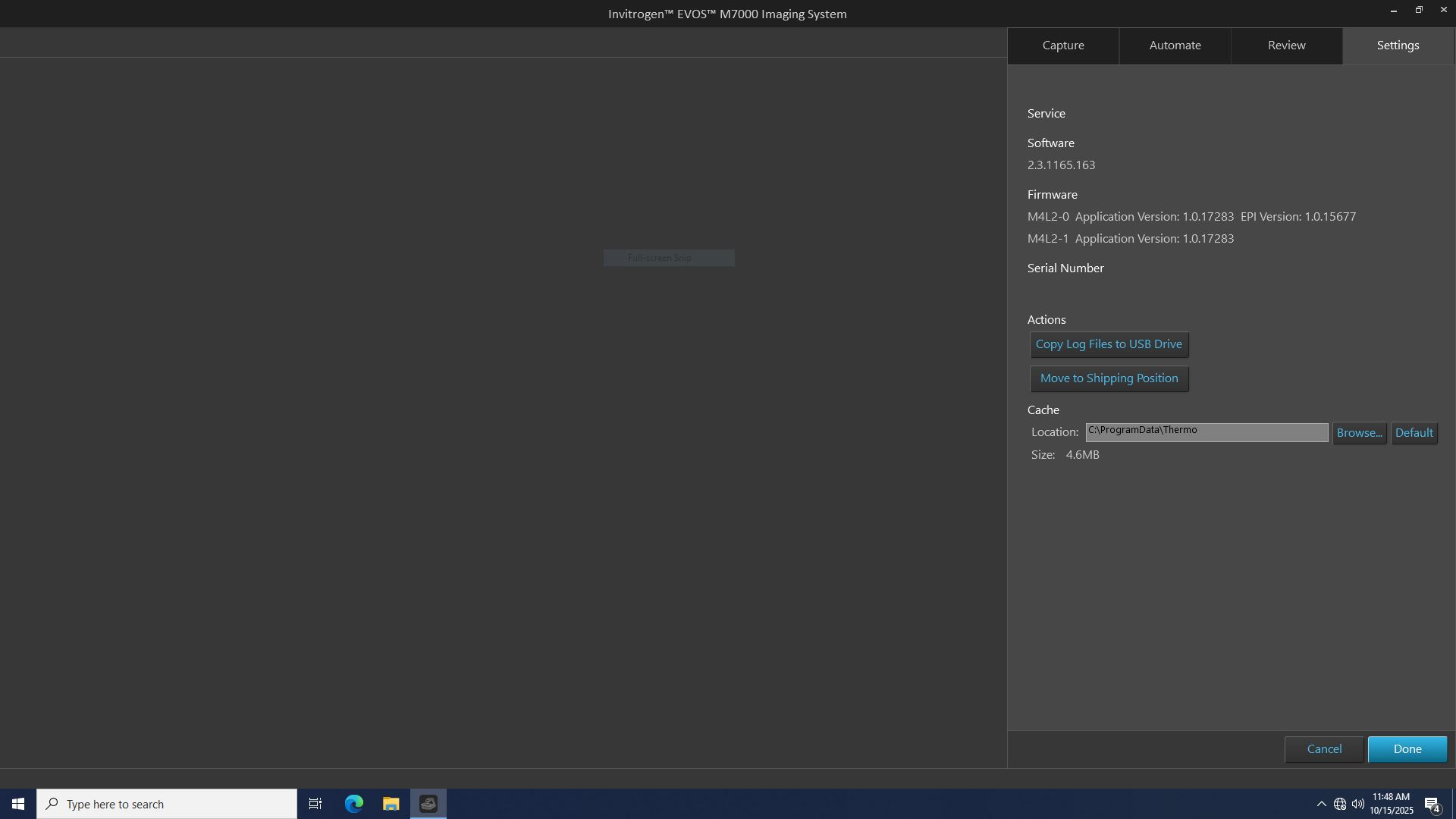This screenshot has height=819, width=1456.
Task: Click the volume speaker tray icon
Action: (1357, 804)
